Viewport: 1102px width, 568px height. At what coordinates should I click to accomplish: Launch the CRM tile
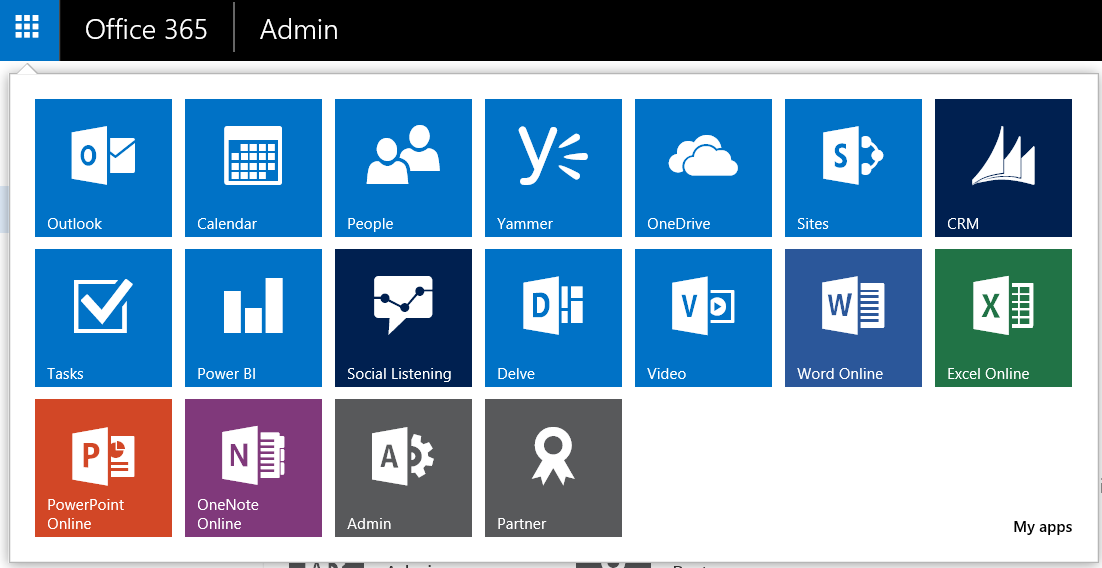(1003, 167)
